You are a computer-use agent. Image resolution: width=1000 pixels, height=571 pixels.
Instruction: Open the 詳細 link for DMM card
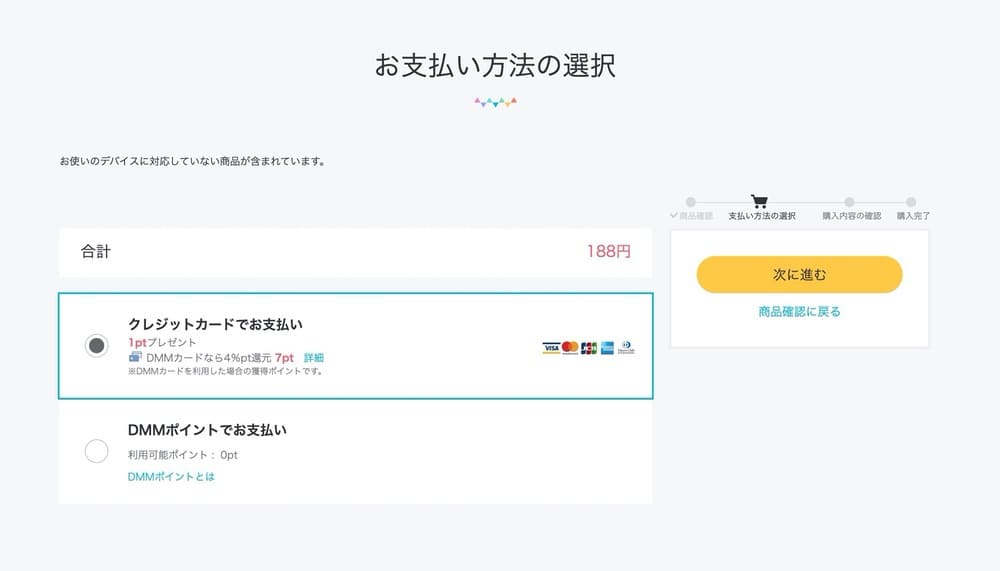coord(314,357)
